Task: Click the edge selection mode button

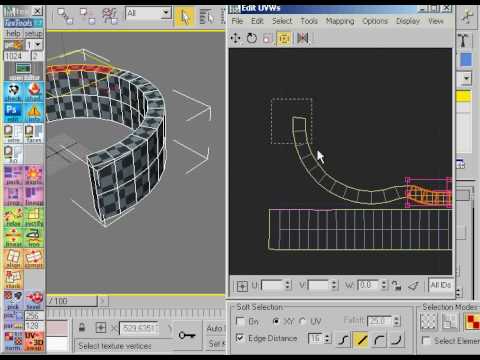Action: coord(450,321)
